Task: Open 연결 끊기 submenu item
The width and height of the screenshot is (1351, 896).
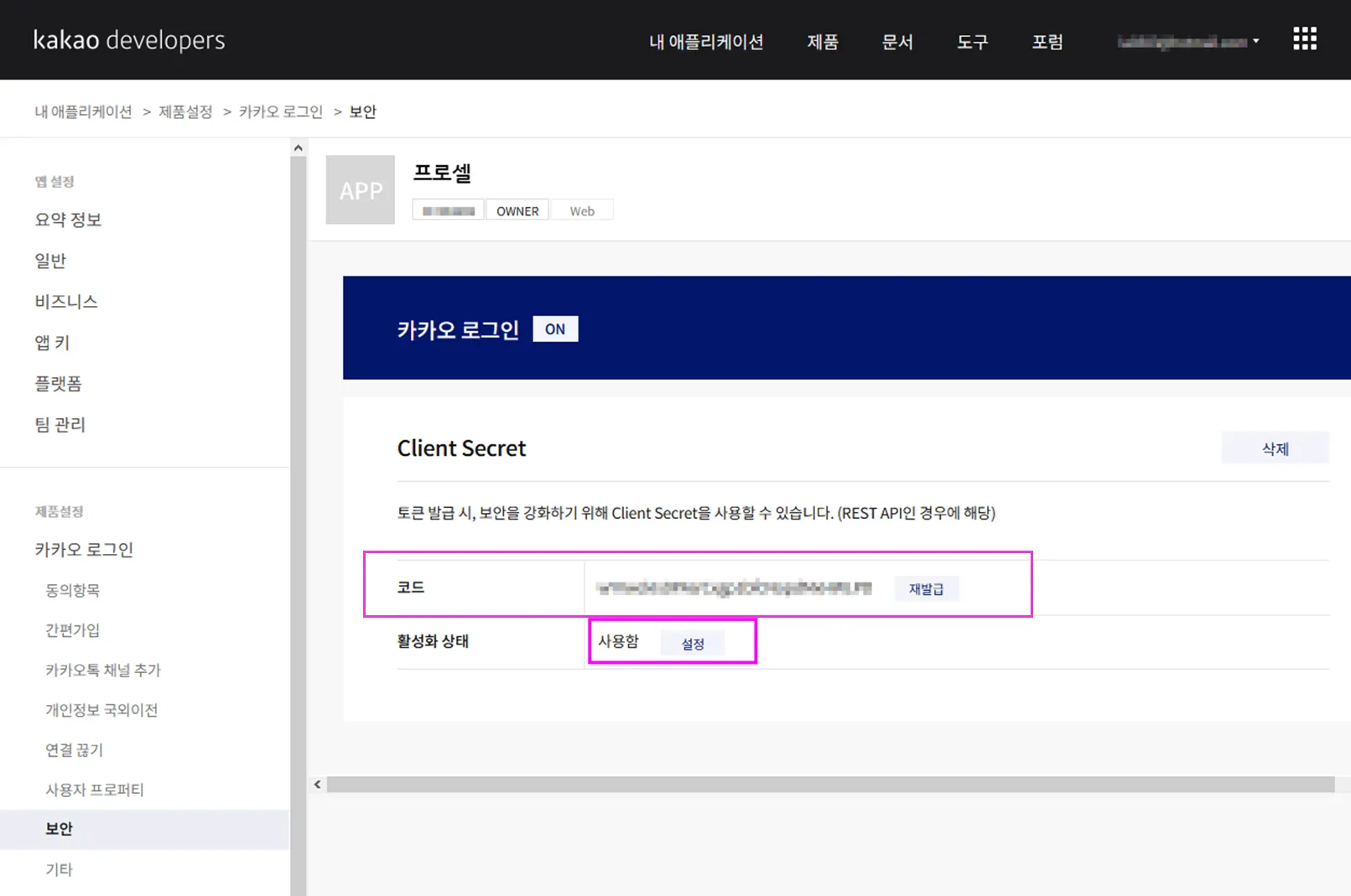Action: tap(74, 749)
